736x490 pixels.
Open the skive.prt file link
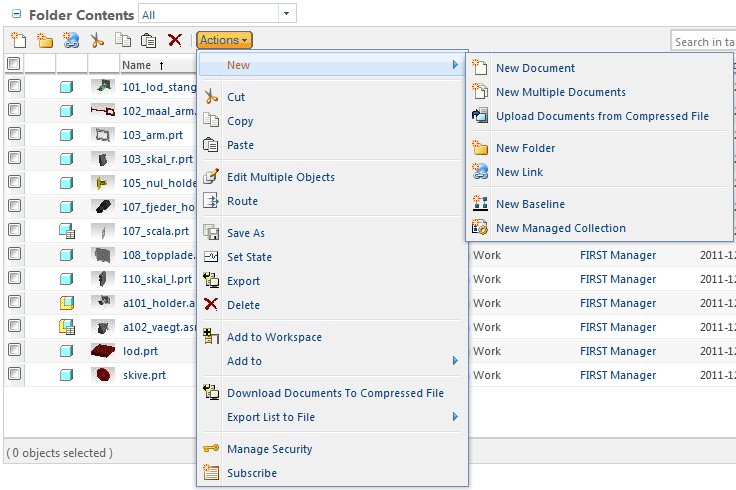[145, 375]
